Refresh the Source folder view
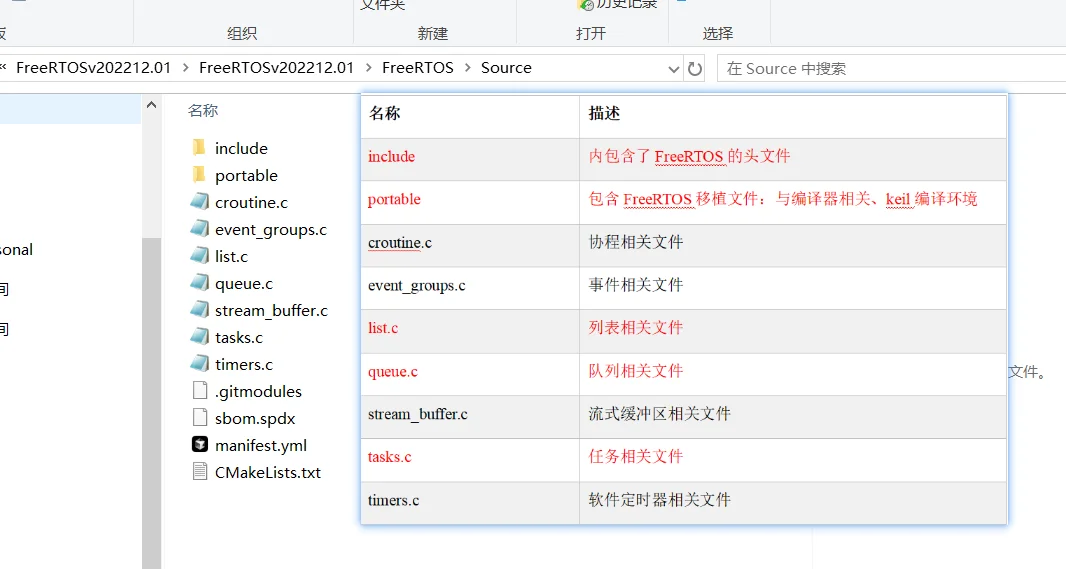1066x569 pixels. [x=695, y=69]
